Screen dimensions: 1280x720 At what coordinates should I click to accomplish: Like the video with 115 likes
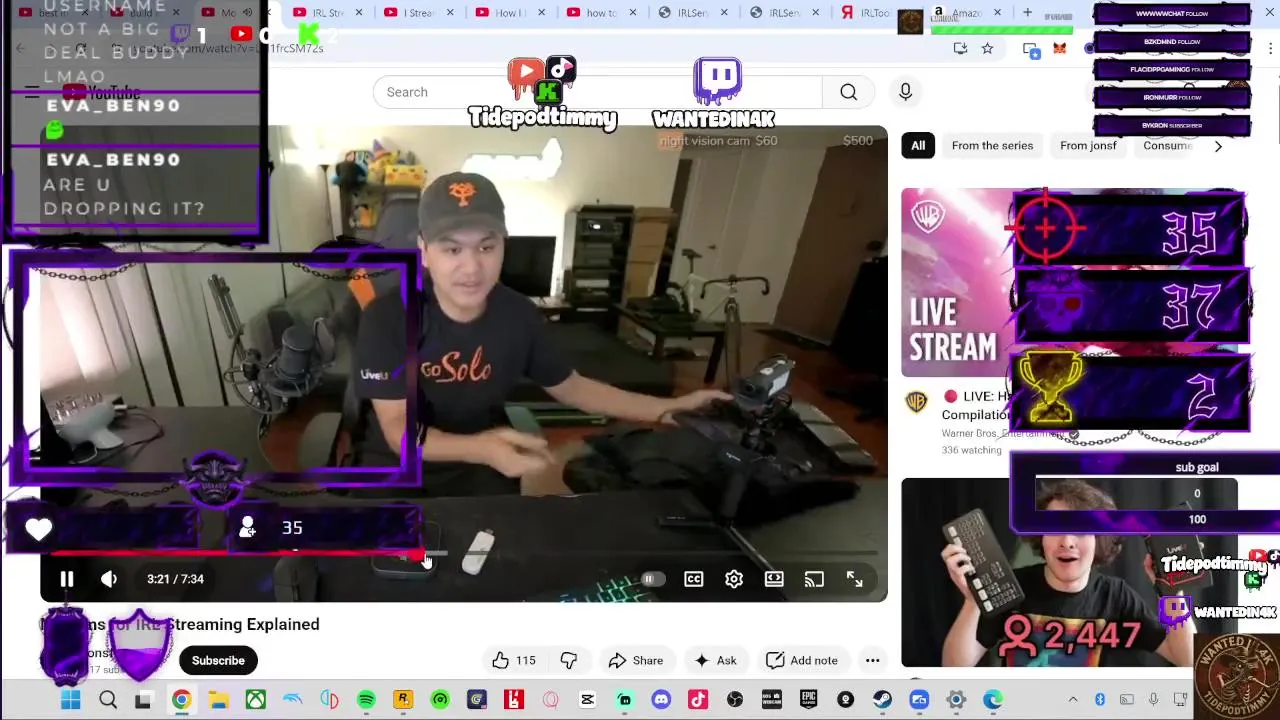point(514,660)
